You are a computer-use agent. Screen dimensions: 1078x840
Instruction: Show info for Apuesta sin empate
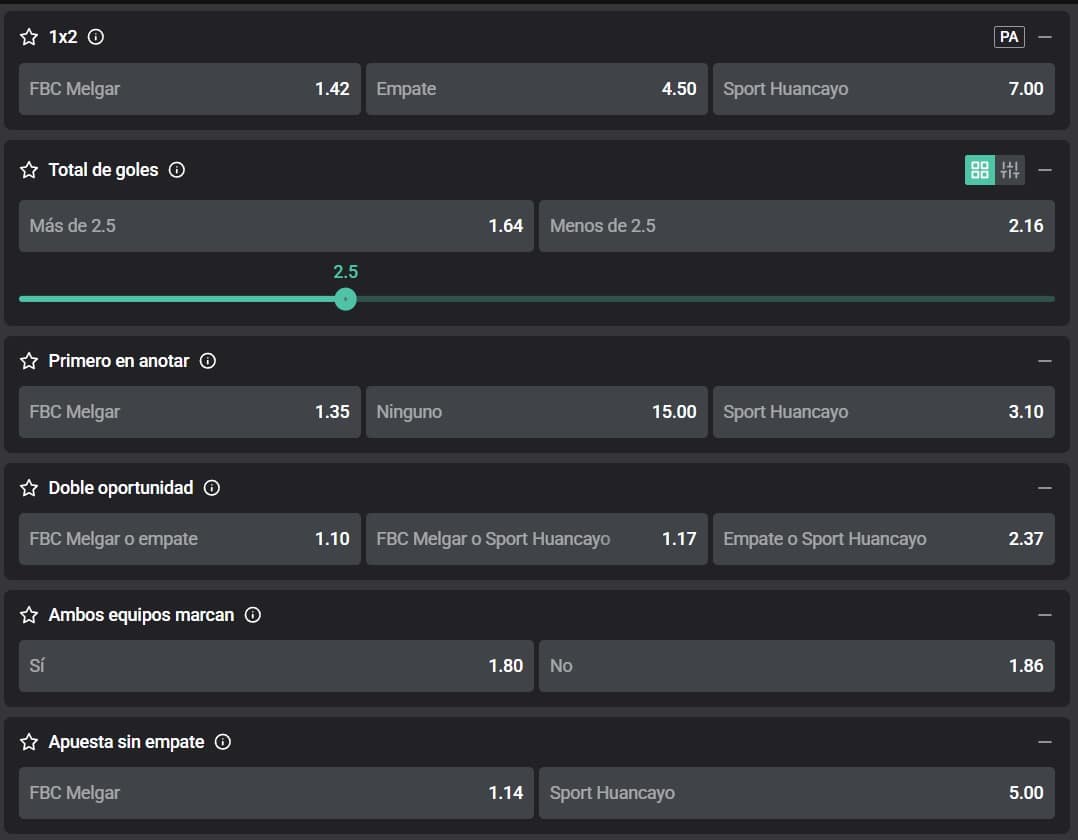coord(223,742)
